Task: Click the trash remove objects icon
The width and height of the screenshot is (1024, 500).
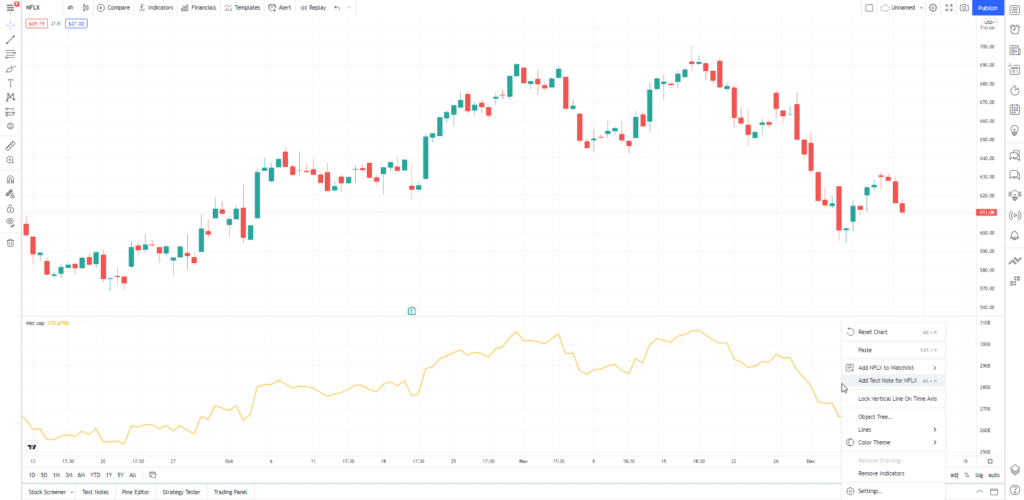Action: coord(10,243)
